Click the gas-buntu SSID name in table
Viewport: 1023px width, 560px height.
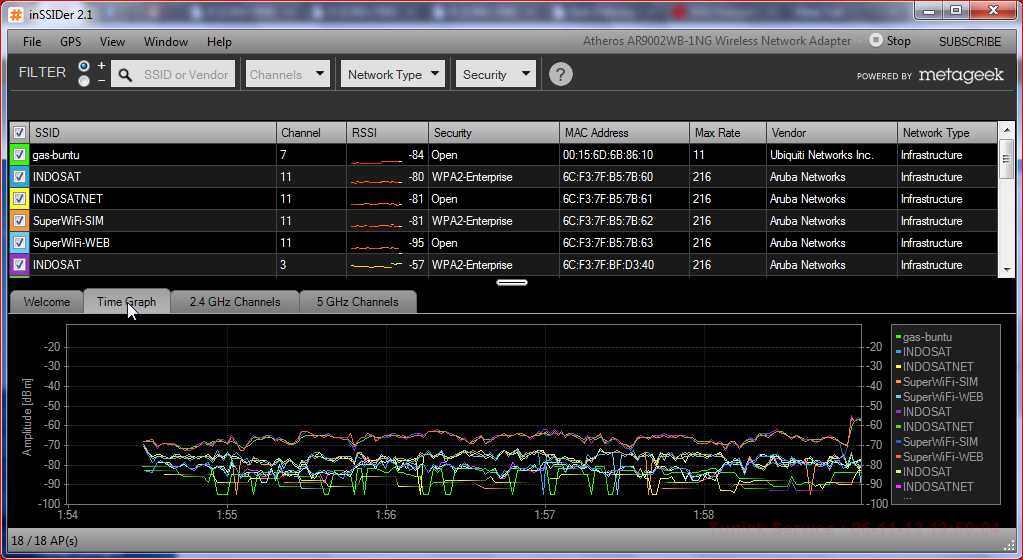pos(56,155)
